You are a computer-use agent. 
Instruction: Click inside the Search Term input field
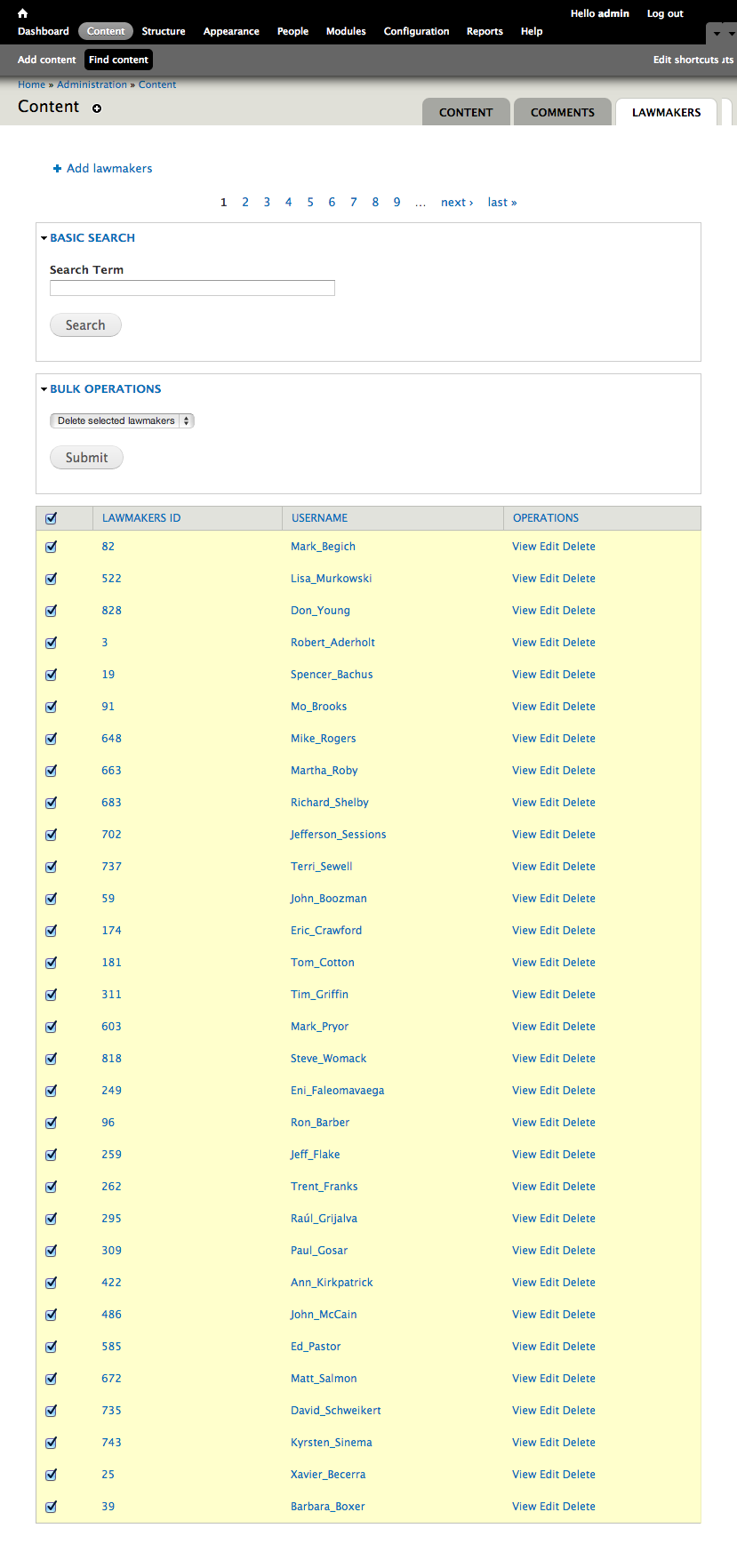(192, 288)
